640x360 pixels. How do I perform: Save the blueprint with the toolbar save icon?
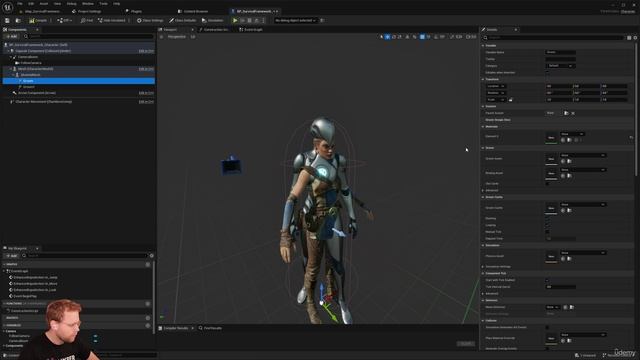tap(7, 20)
